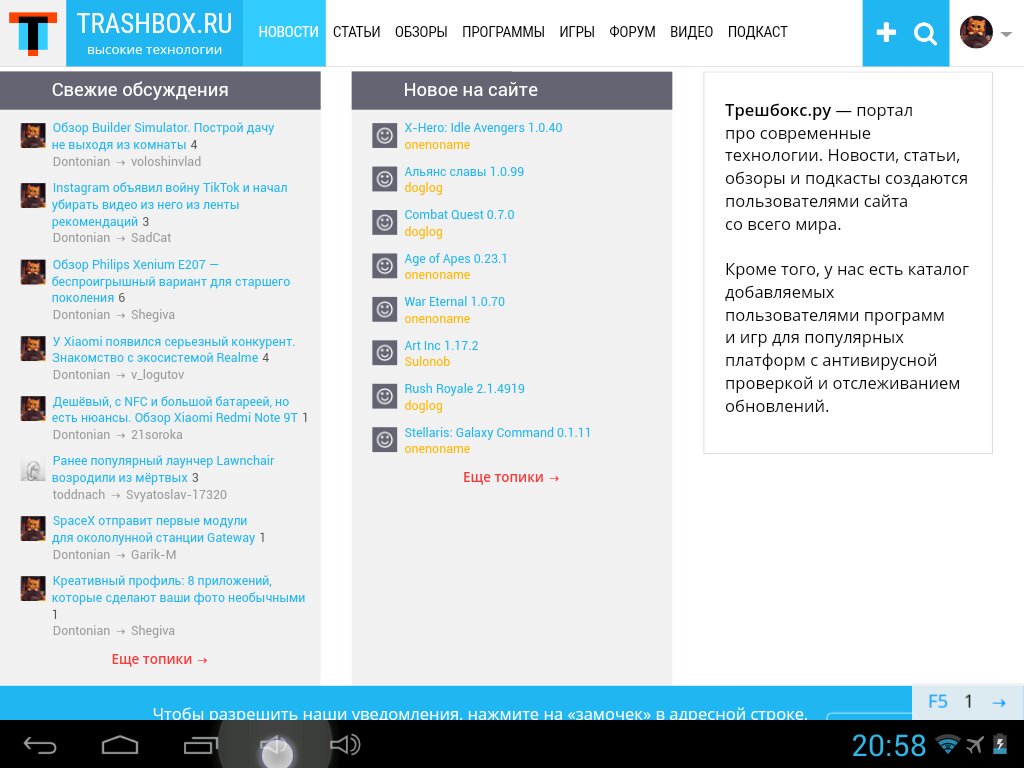Go to the СТАТЬИ section
This screenshot has width=1024, height=768.
357,32
